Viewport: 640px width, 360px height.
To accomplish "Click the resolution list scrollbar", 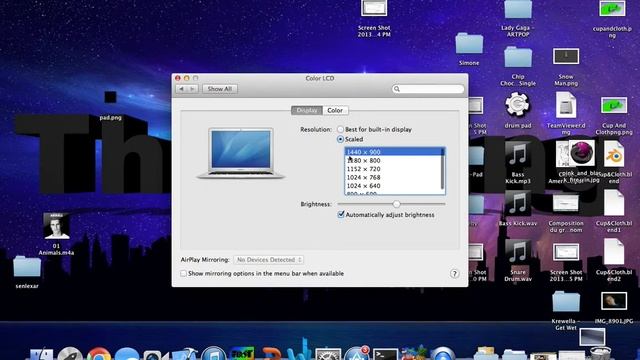I will tap(442, 169).
